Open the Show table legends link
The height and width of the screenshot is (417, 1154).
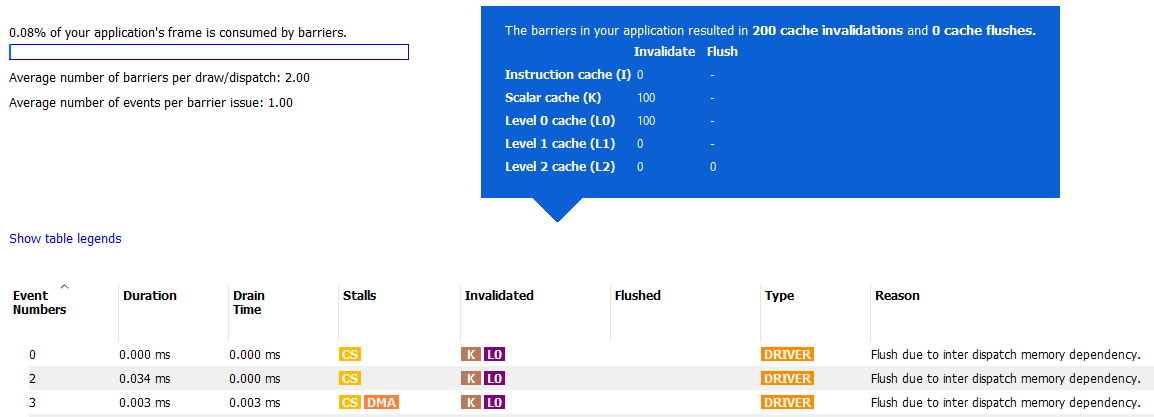[65, 239]
